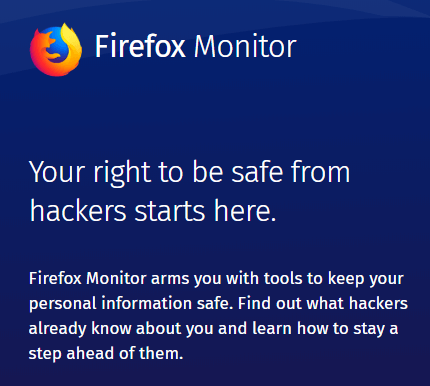Click the word "hackers" in the large headline
The height and width of the screenshot is (386, 430).
point(78,210)
